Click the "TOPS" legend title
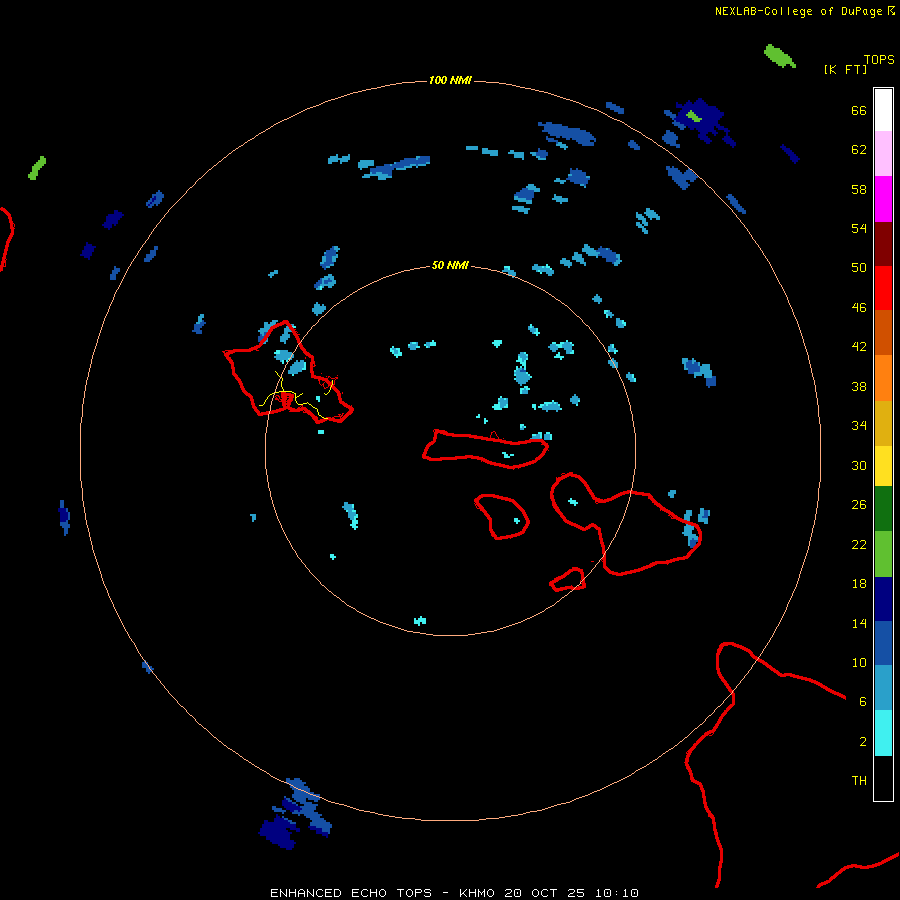The width and height of the screenshot is (900, 900). pos(879,60)
